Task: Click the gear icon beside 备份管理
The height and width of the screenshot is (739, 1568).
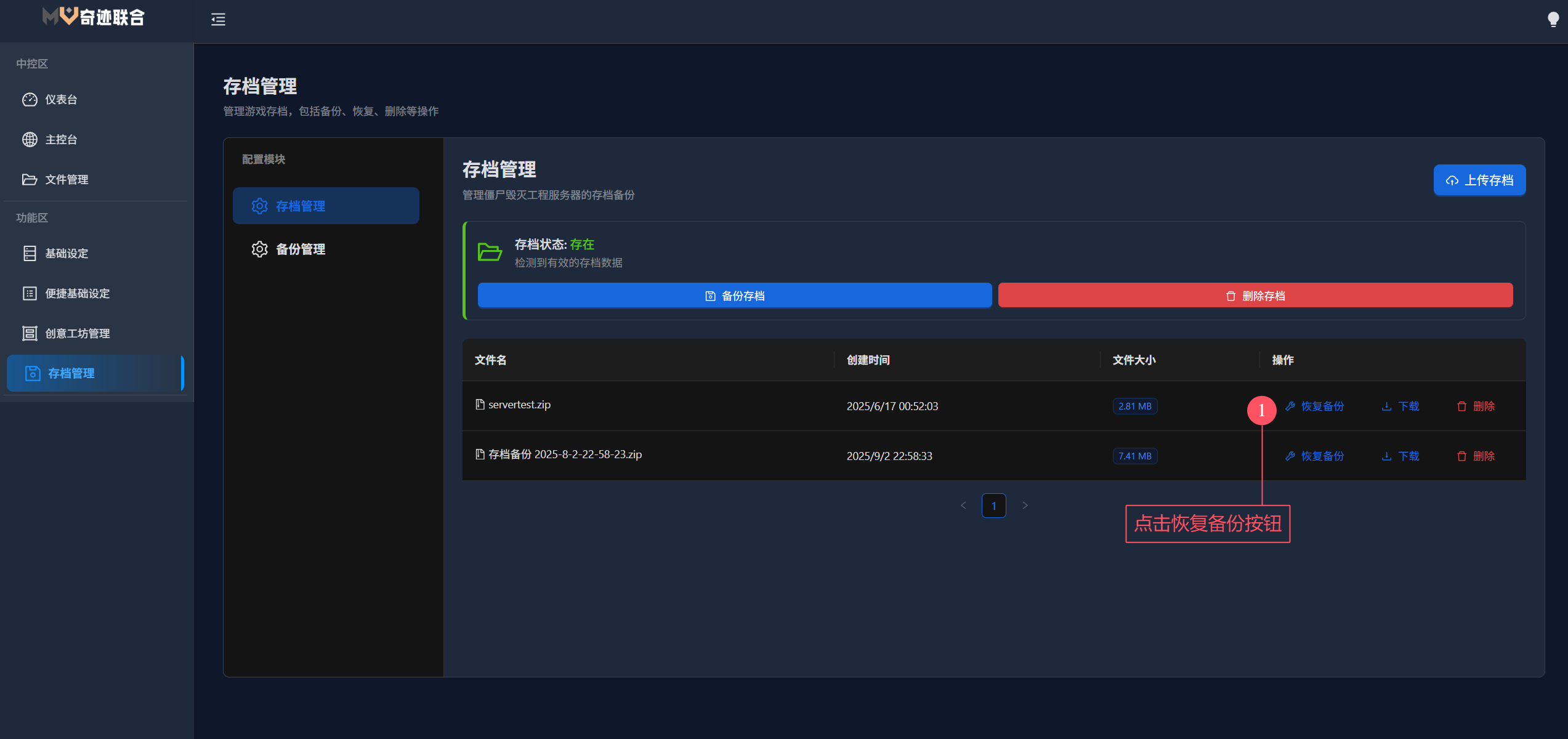Action: tap(259, 249)
